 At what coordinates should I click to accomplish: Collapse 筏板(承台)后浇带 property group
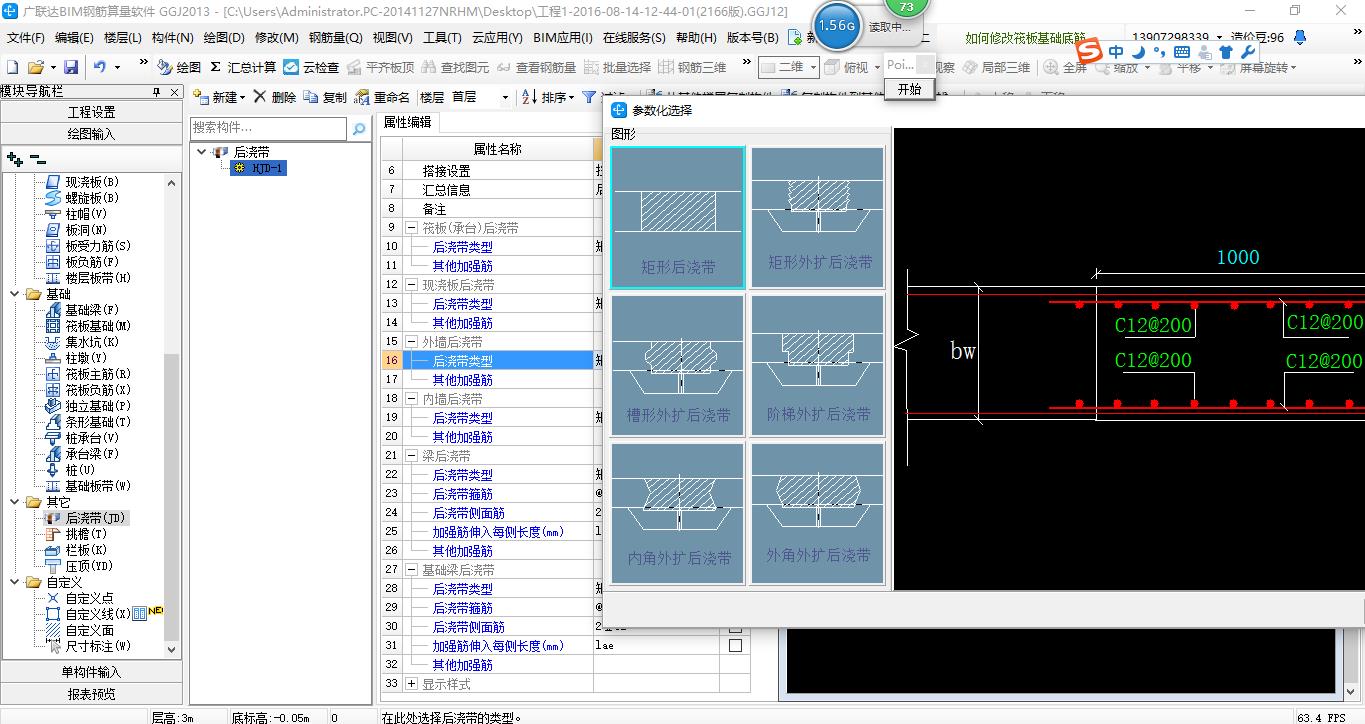point(411,228)
